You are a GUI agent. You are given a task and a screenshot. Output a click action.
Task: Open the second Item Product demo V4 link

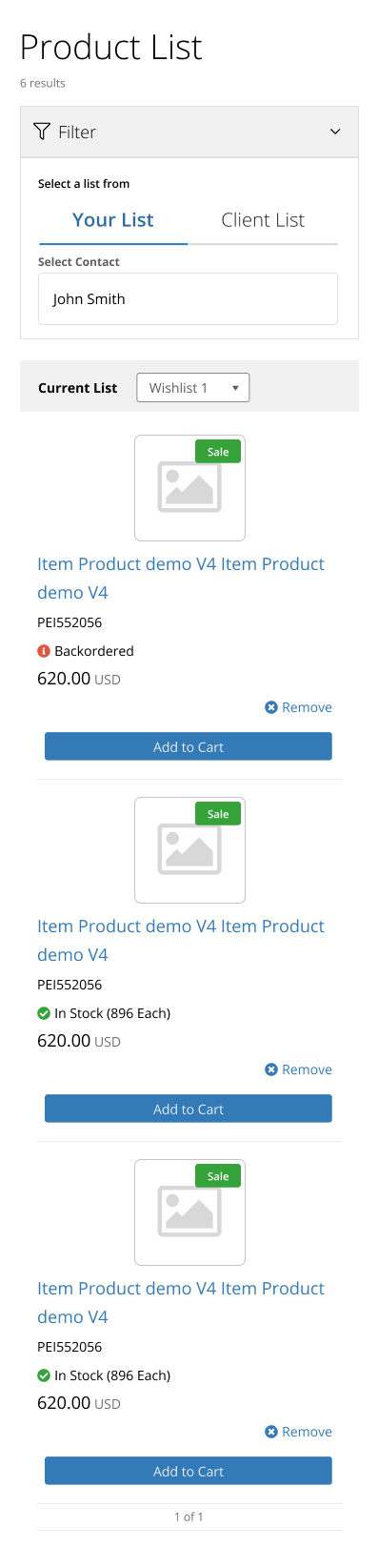181,940
